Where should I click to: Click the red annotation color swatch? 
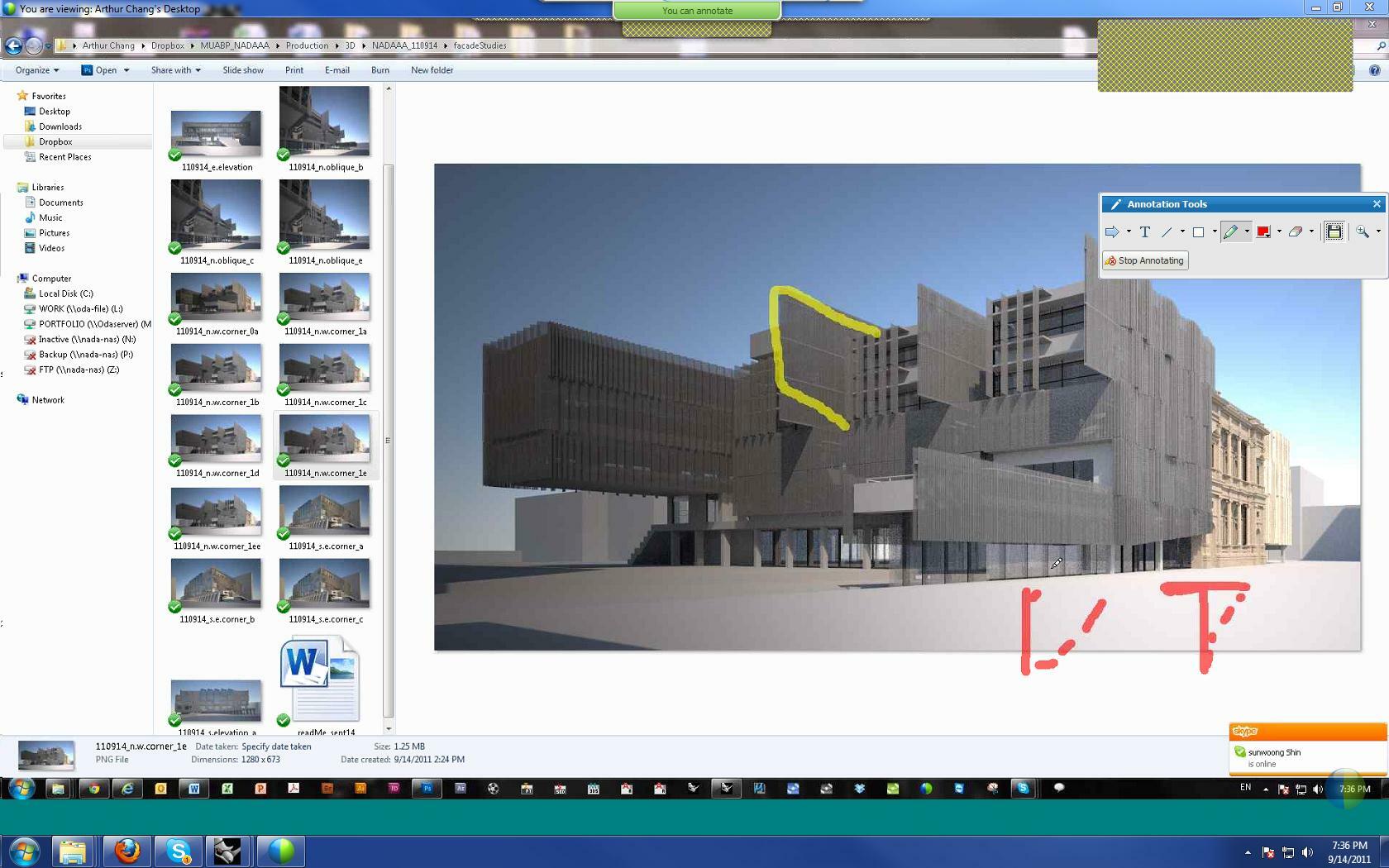tap(1263, 232)
